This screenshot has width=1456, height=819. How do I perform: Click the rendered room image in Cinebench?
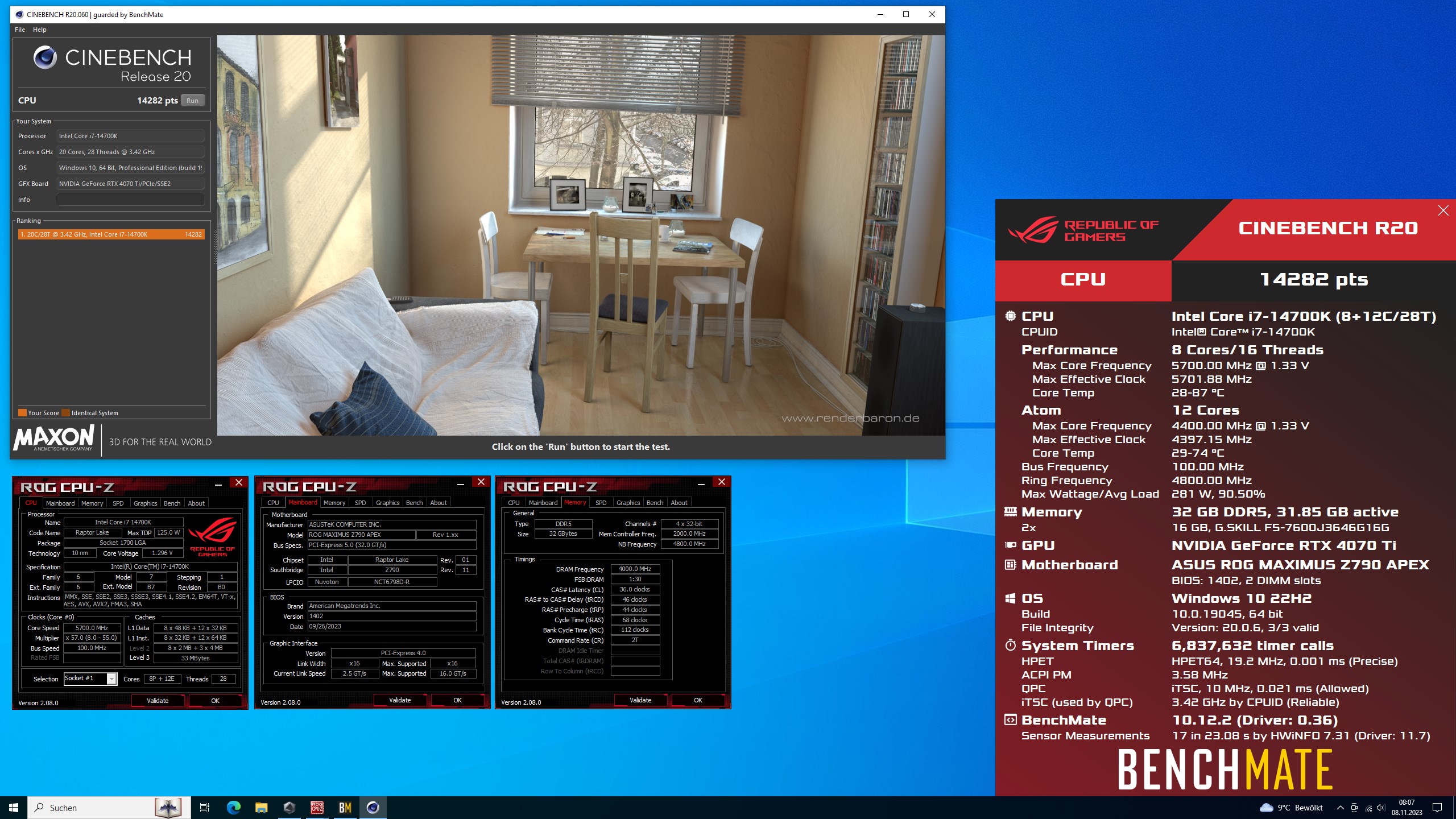(x=581, y=235)
